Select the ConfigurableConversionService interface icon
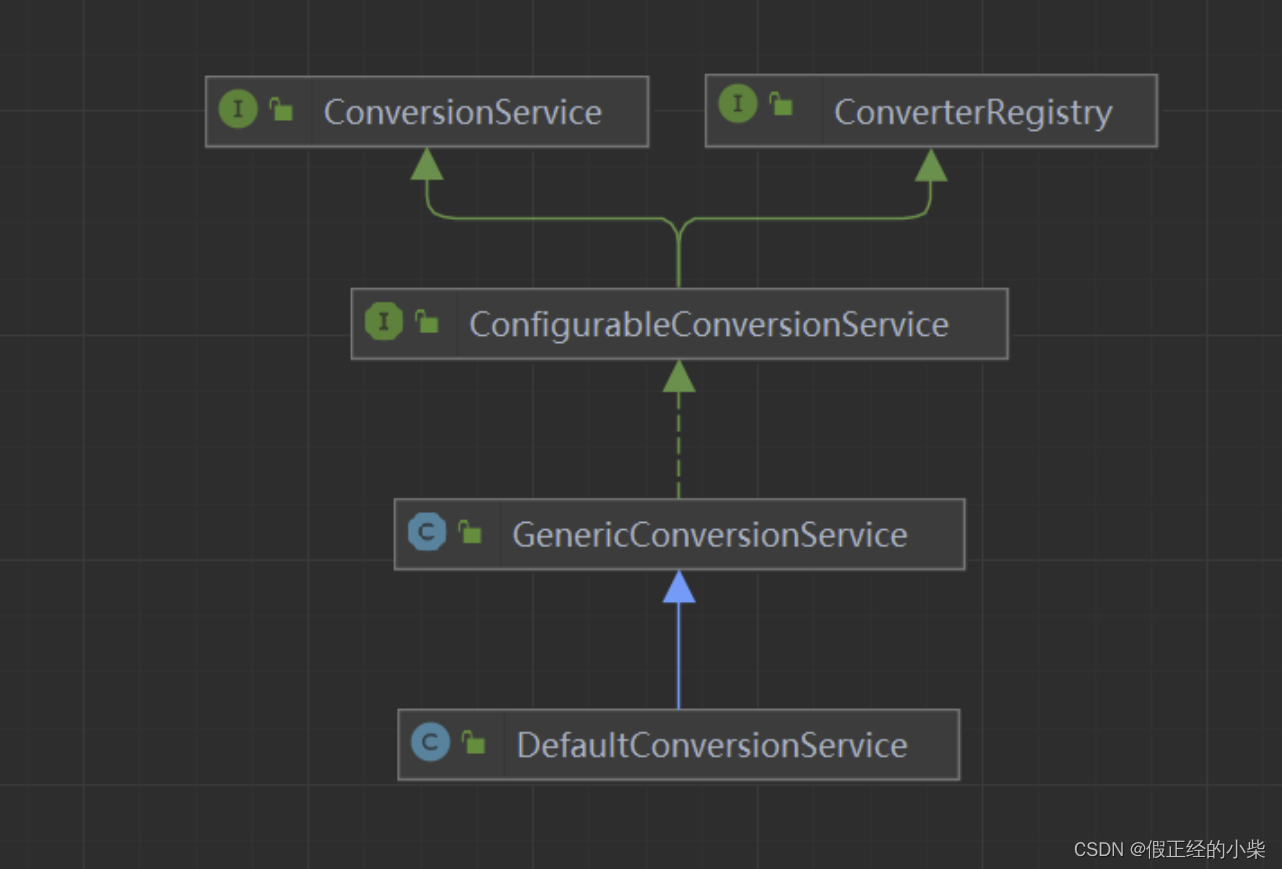This screenshot has width=1282, height=869. [384, 322]
